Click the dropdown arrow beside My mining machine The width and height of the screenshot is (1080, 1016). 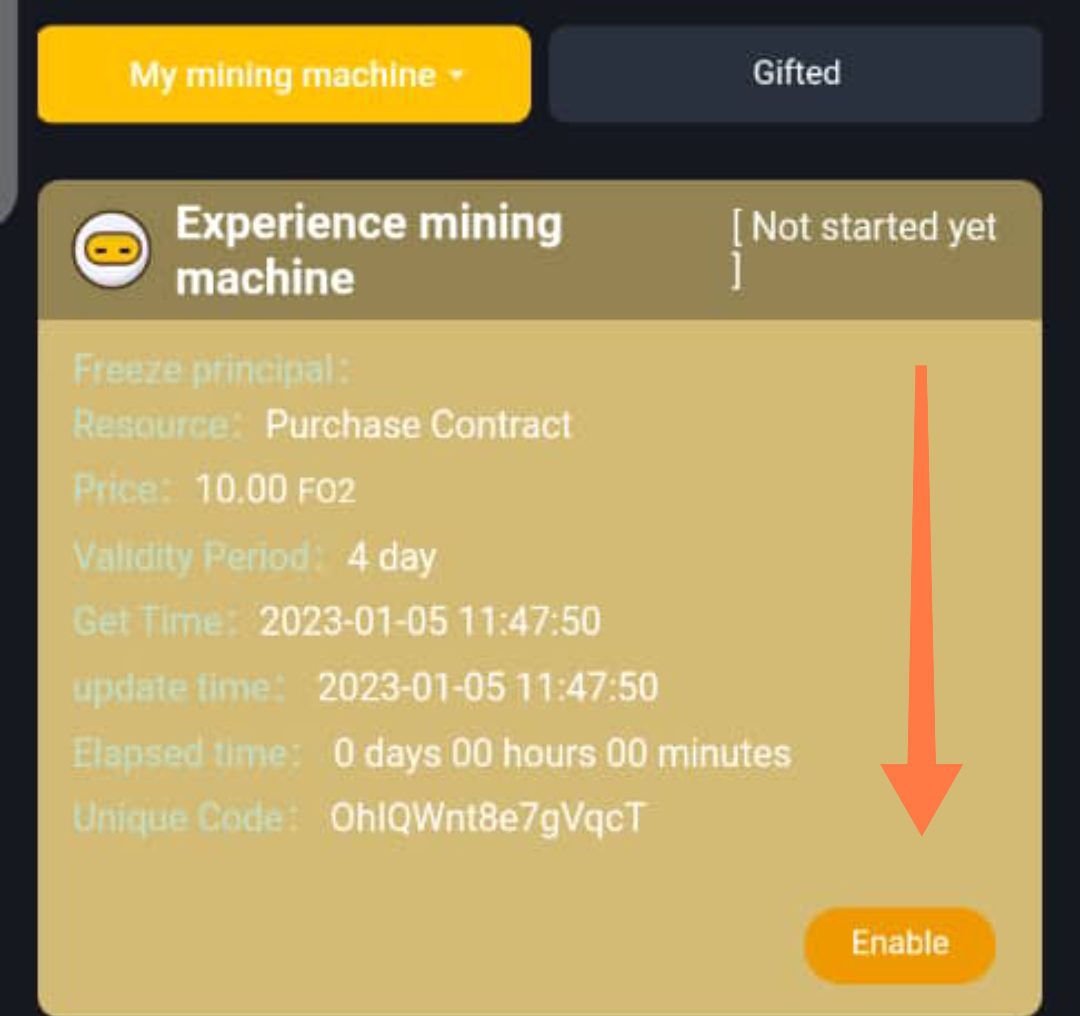pos(456,73)
